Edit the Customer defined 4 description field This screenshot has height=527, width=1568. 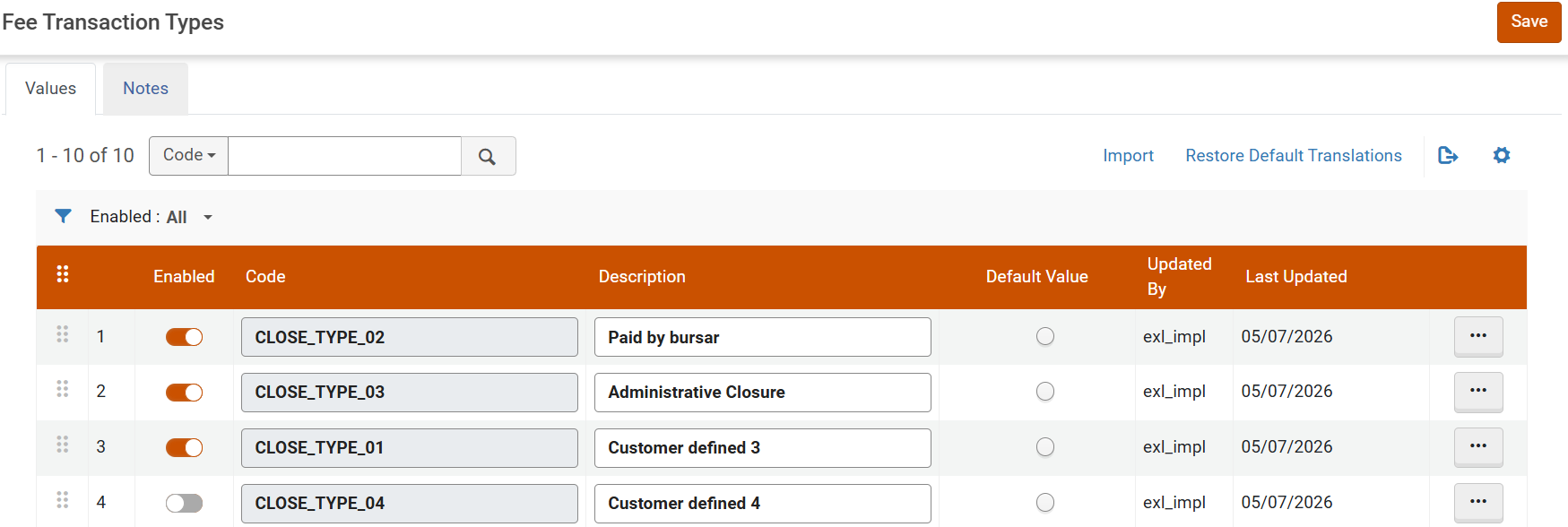[763, 504]
